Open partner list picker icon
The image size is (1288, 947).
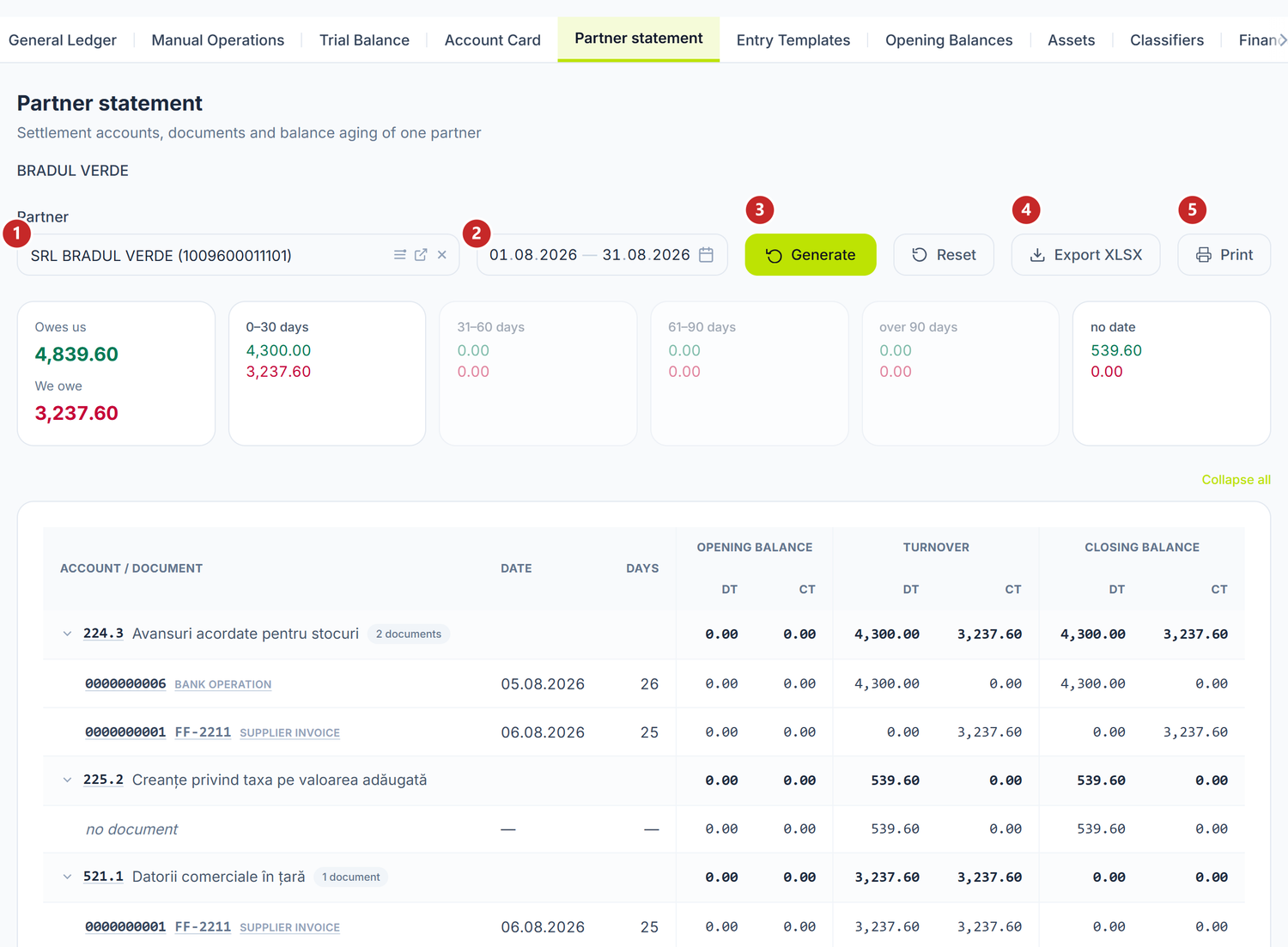[400, 255]
